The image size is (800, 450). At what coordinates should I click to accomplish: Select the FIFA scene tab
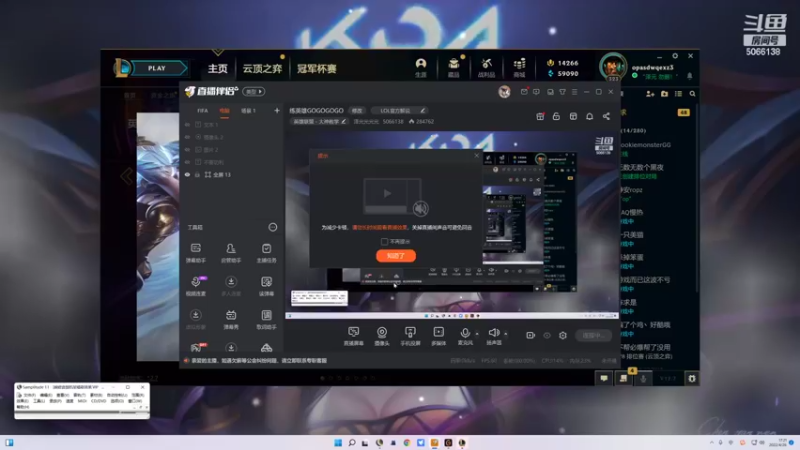tap(203, 111)
